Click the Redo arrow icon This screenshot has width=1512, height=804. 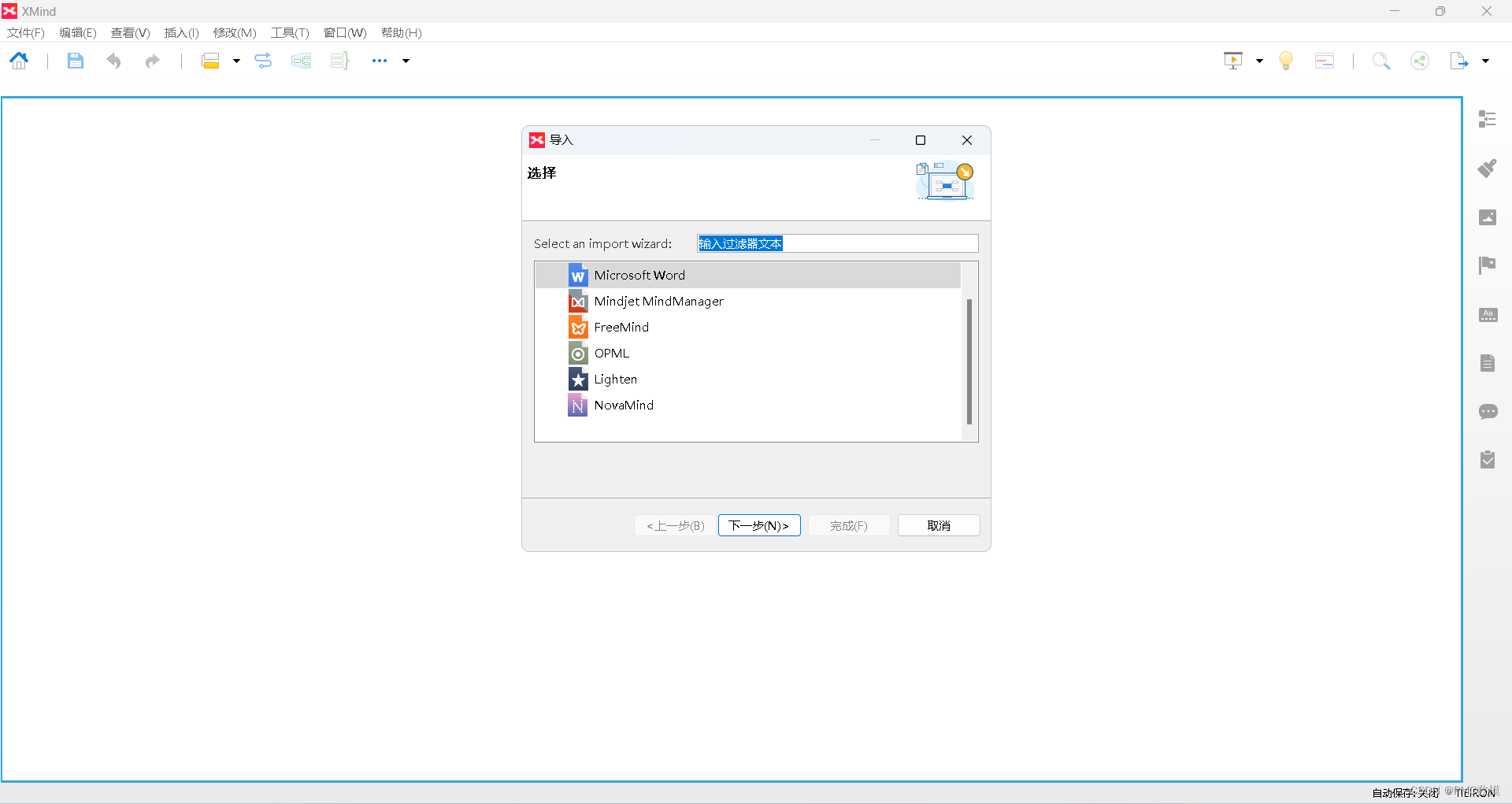pyautogui.click(x=152, y=61)
